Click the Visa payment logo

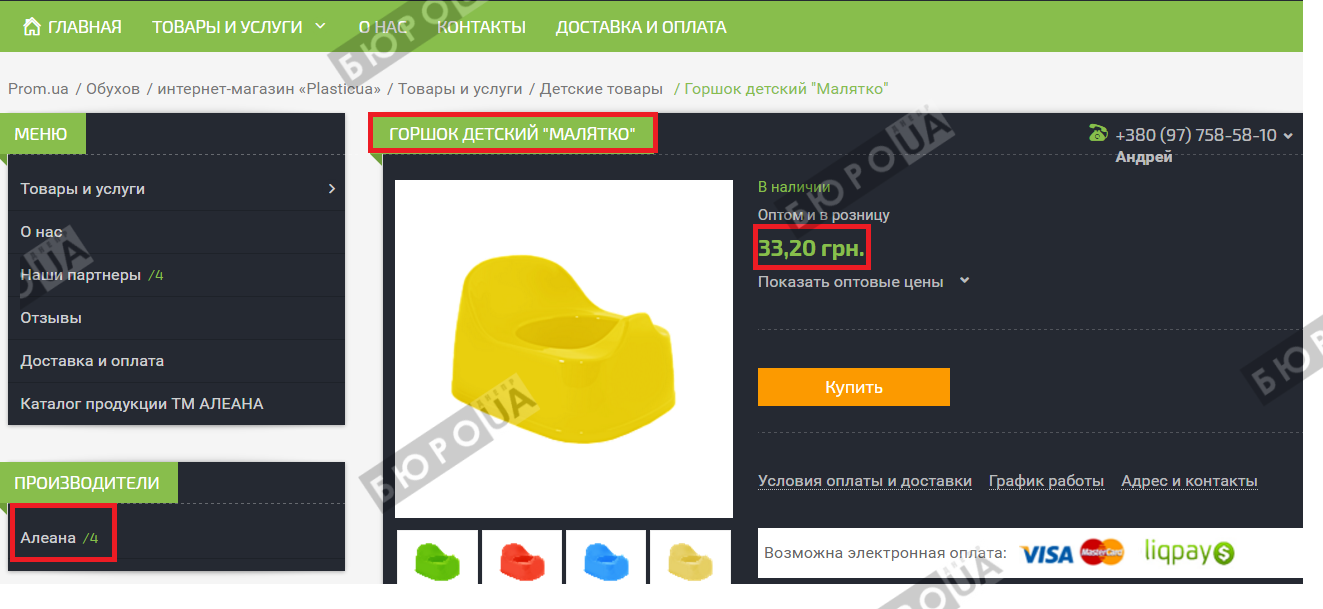click(x=1047, y=553)
